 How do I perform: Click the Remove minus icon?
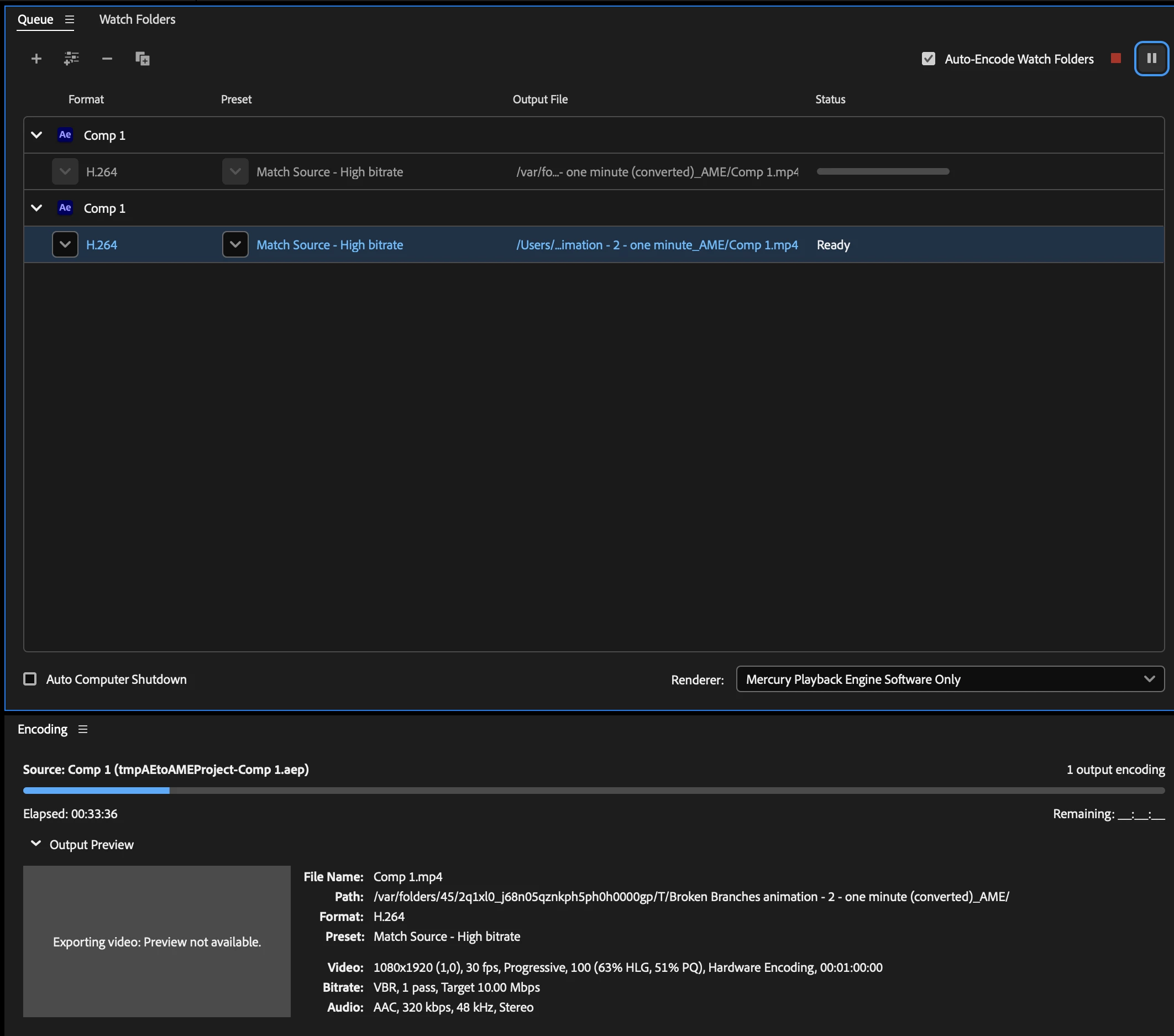coord(107,59)
